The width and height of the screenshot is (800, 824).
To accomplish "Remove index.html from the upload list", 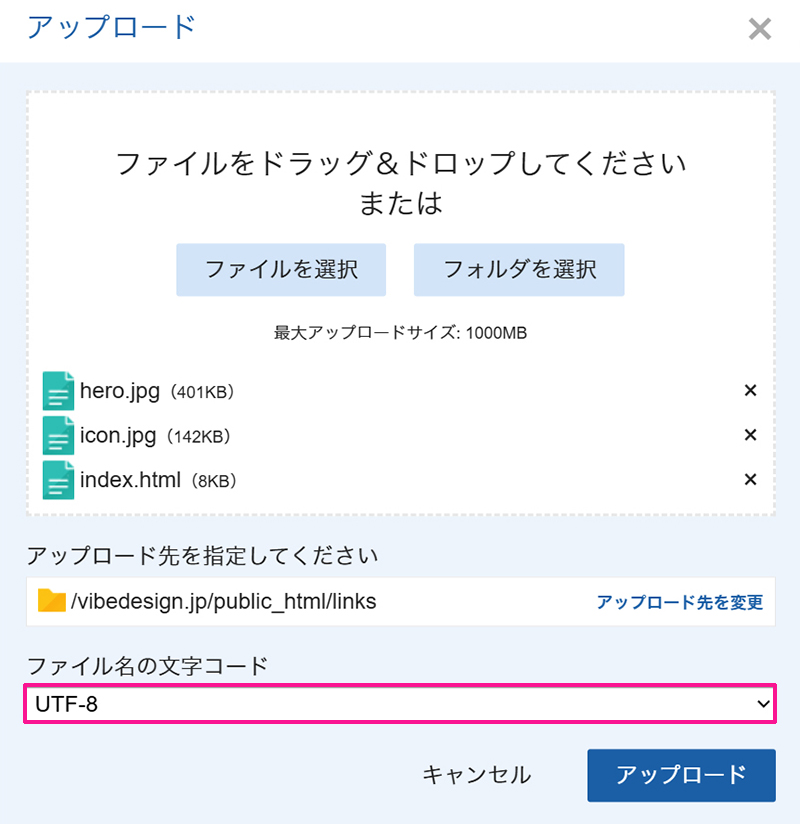I will 750,480.
